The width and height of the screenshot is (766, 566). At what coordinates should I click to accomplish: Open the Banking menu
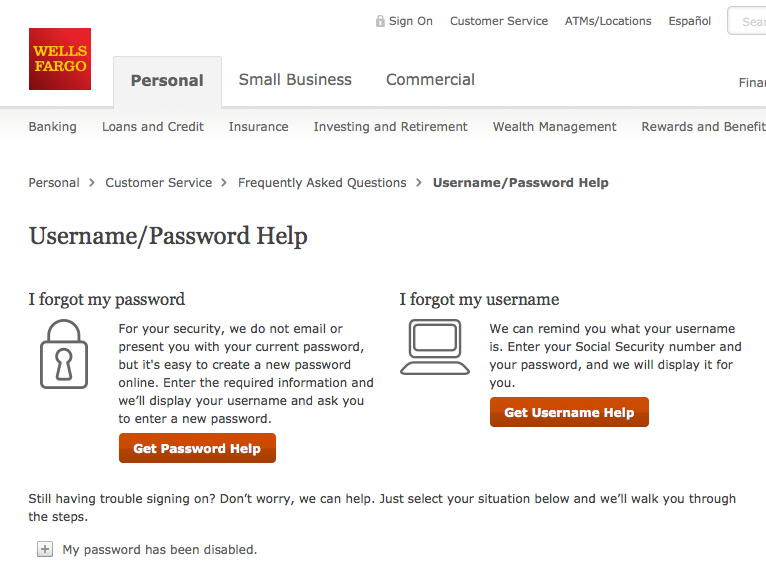(x=53, y=127)
